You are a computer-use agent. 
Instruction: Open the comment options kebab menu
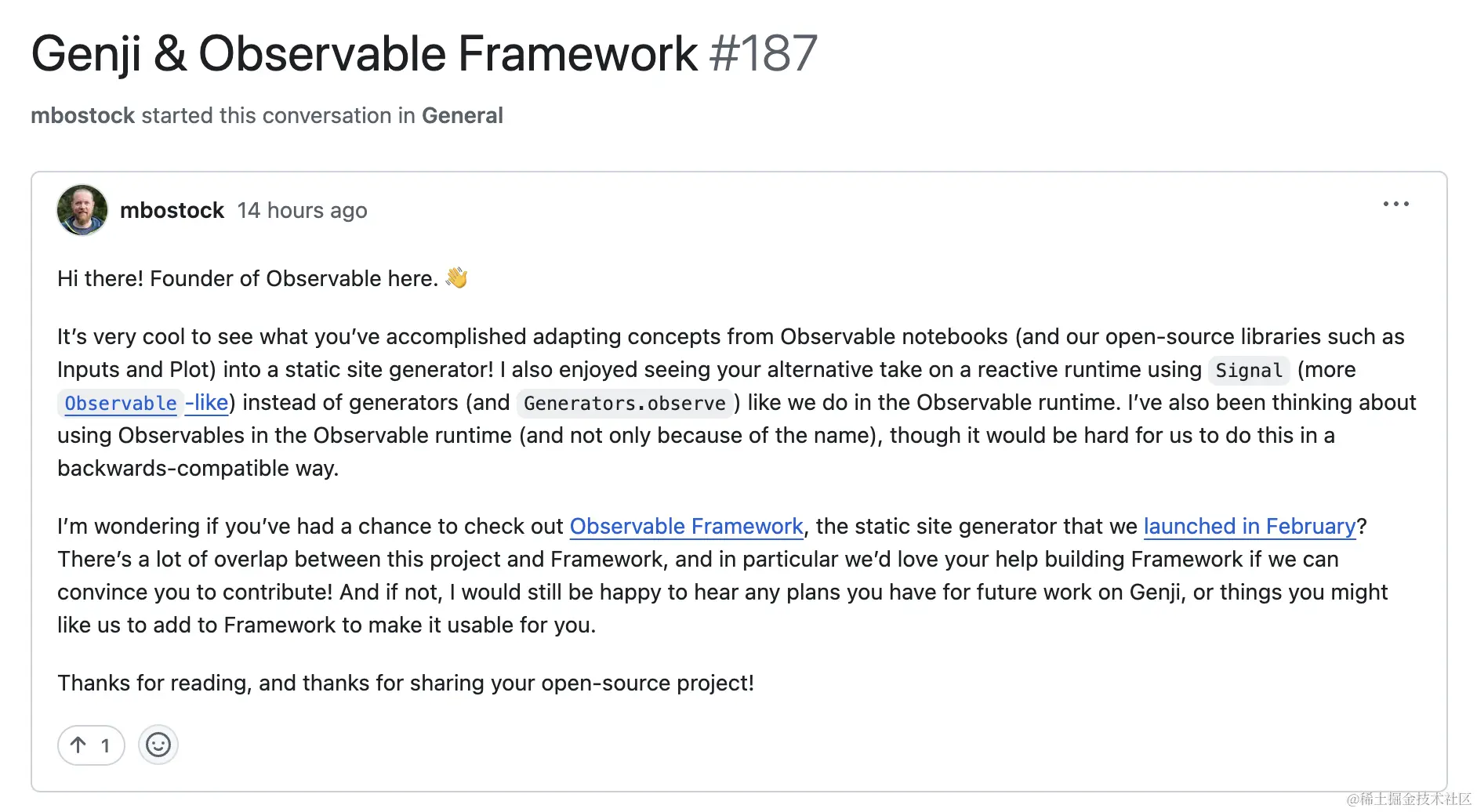click(1395, 205)
